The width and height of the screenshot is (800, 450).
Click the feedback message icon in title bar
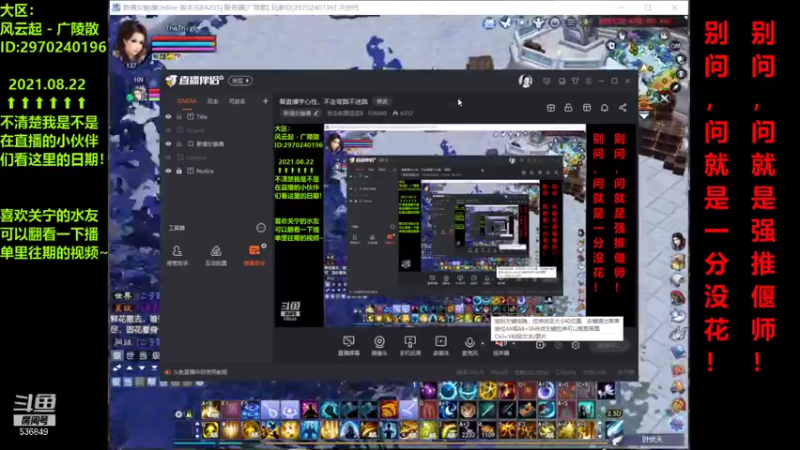click(x=546, y=81)
